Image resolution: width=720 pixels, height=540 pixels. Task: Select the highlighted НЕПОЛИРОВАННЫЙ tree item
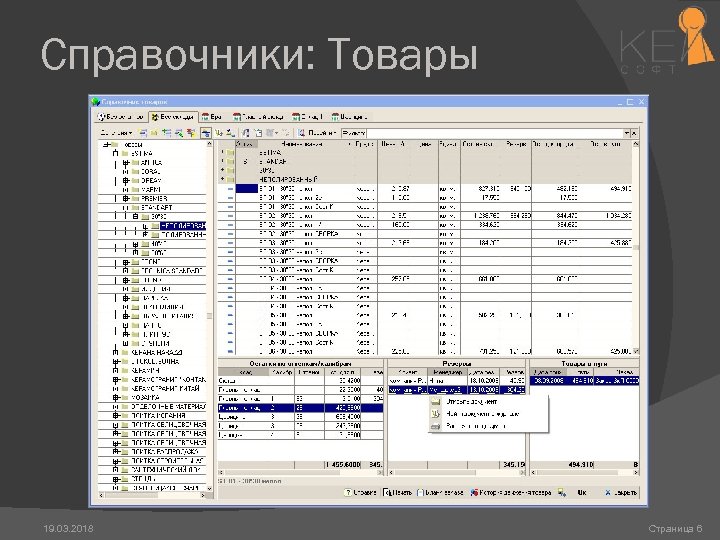[183, 226]
